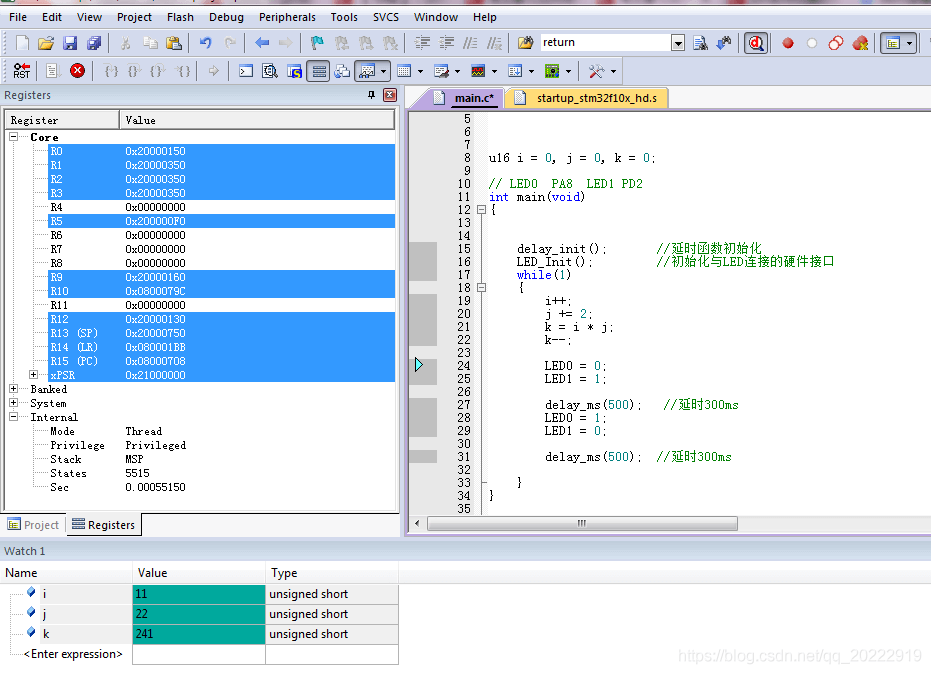The height and width of the screenshot is (674, 931).
Task: Open the SVCS menu
Action: pos(386,17)
